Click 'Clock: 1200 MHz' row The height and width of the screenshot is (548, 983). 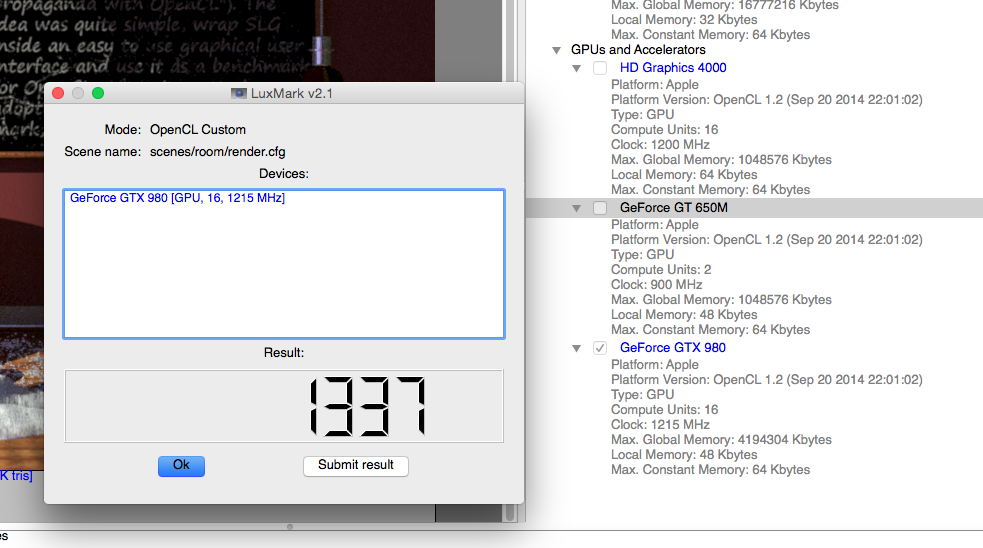660,145
